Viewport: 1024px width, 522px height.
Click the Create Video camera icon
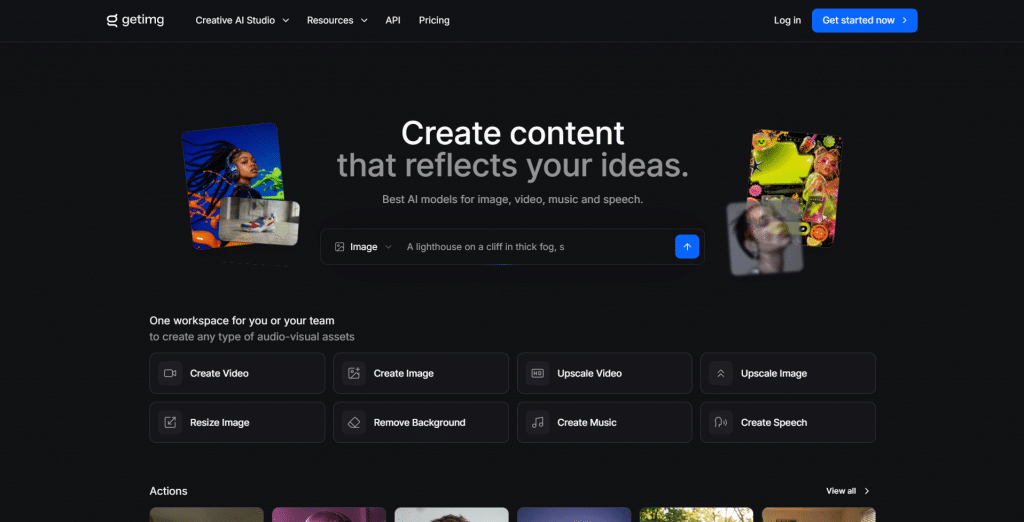pos(170,373)
